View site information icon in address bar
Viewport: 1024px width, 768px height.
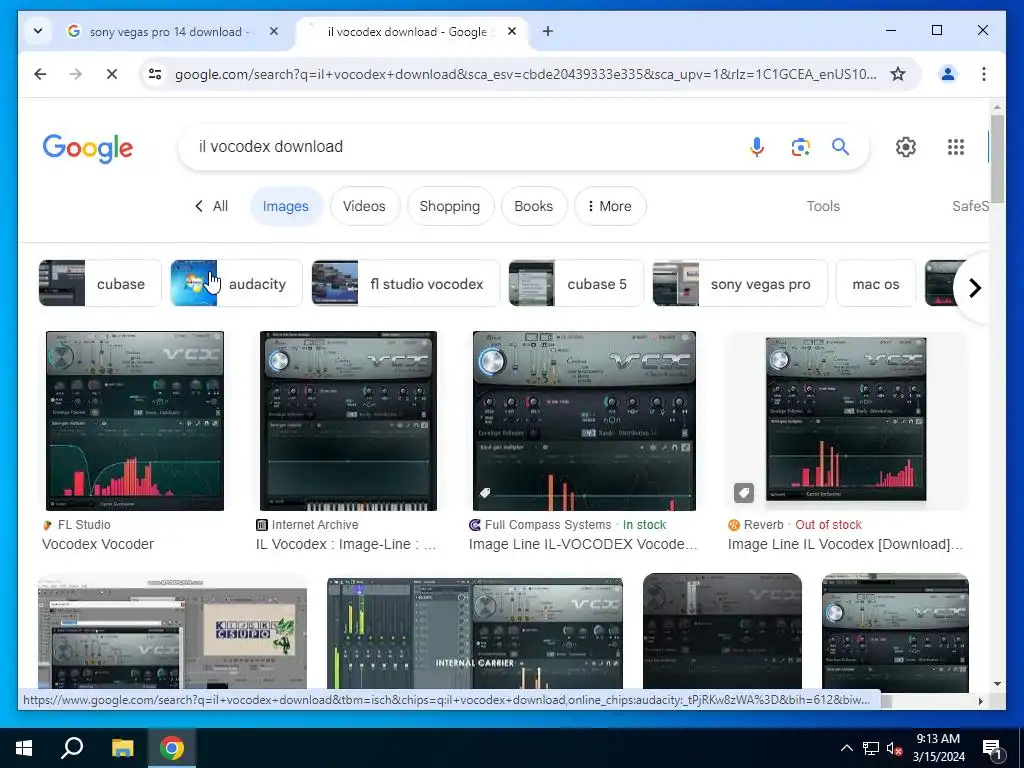pos(155,74)
